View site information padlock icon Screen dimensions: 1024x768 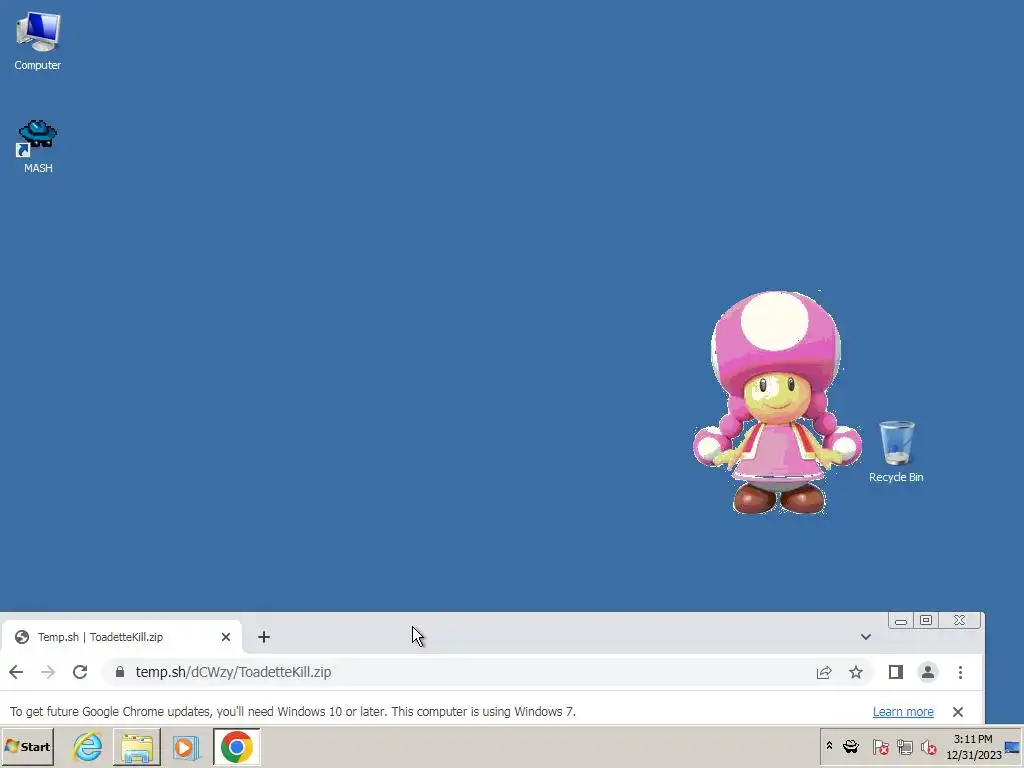120,672
